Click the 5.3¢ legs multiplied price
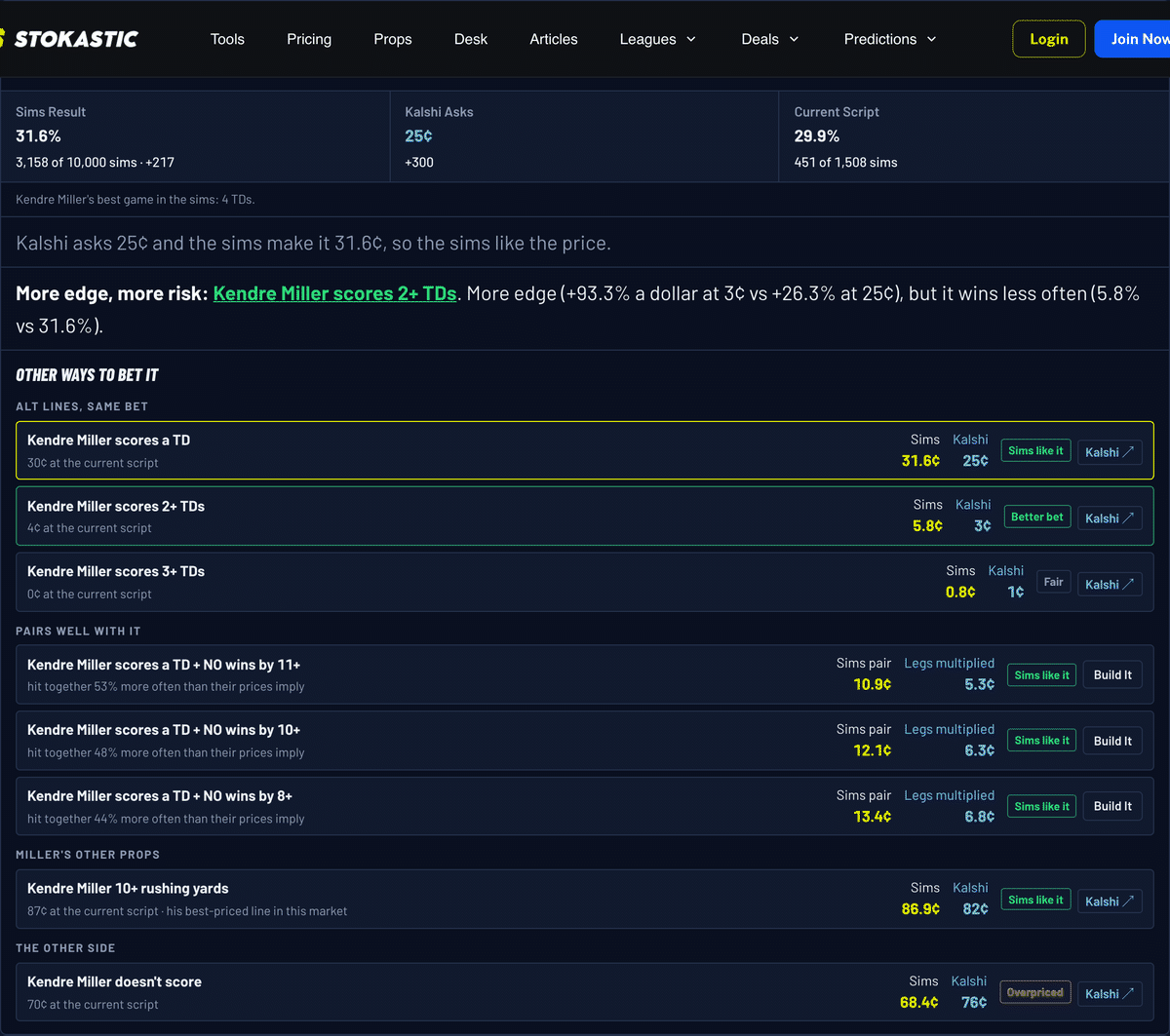1170x1036 pixels. tap(979, 684)
